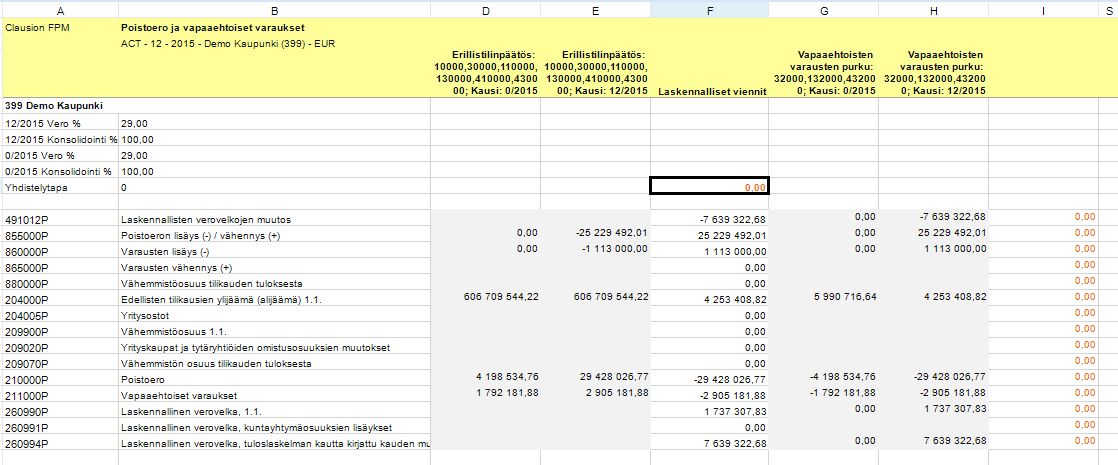The image size is (1118, 465).
Task: Click 'Yrityskaupat ja tytäryhtiöiden omistusosuuksien muutokset'
Action: click(x=256, y=347)
